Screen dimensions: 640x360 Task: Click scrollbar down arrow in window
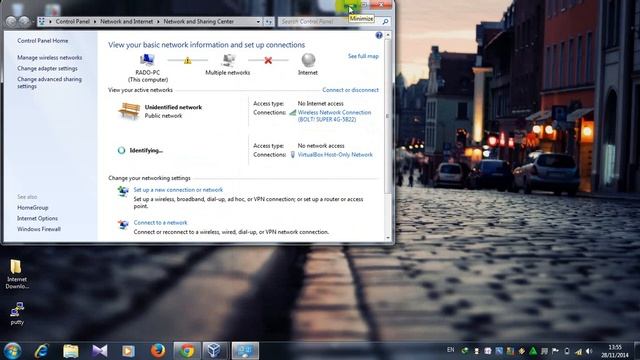pyautogui.click(x=388, y=238)
